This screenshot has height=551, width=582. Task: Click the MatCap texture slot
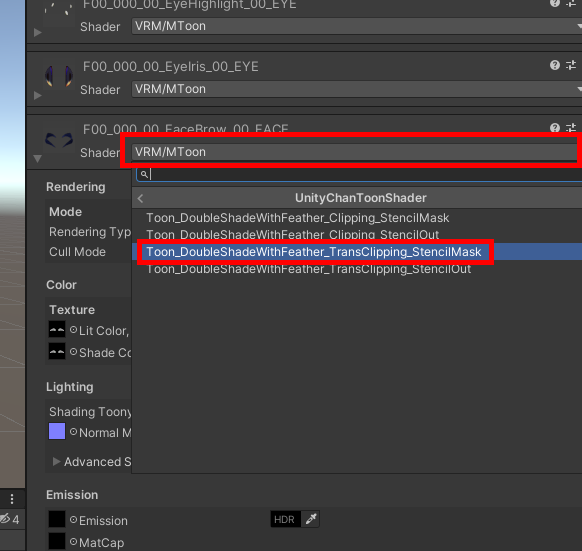tap(57, 541)
